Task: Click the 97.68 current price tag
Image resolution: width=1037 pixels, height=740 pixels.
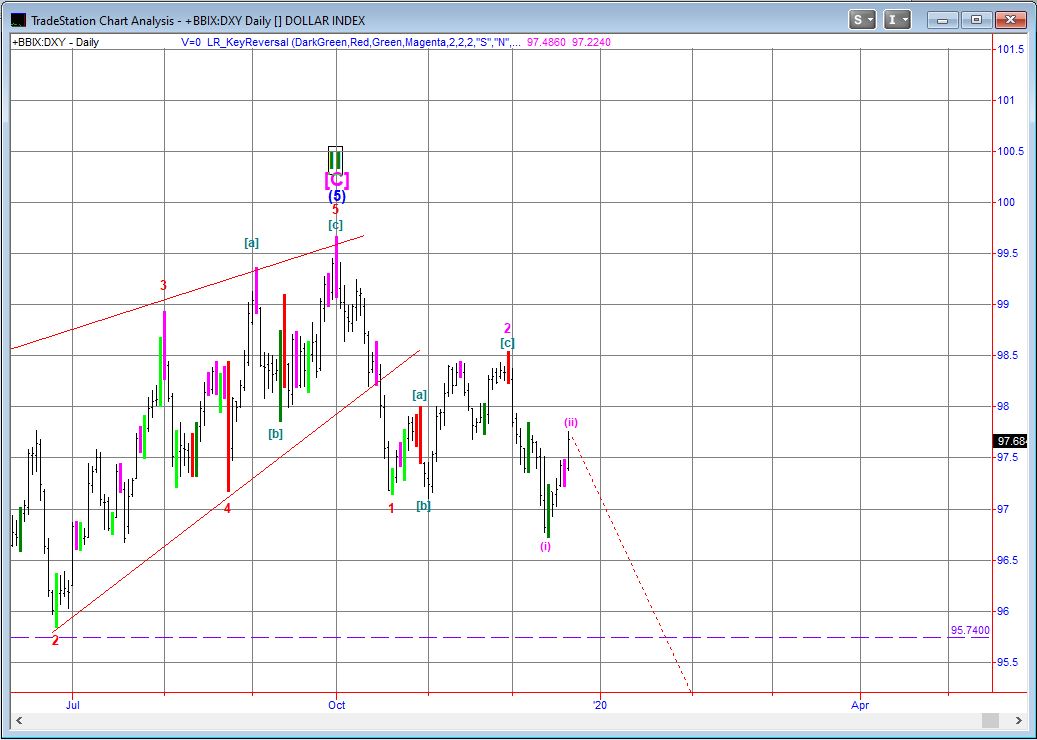Action: (x=1010, y=441)
